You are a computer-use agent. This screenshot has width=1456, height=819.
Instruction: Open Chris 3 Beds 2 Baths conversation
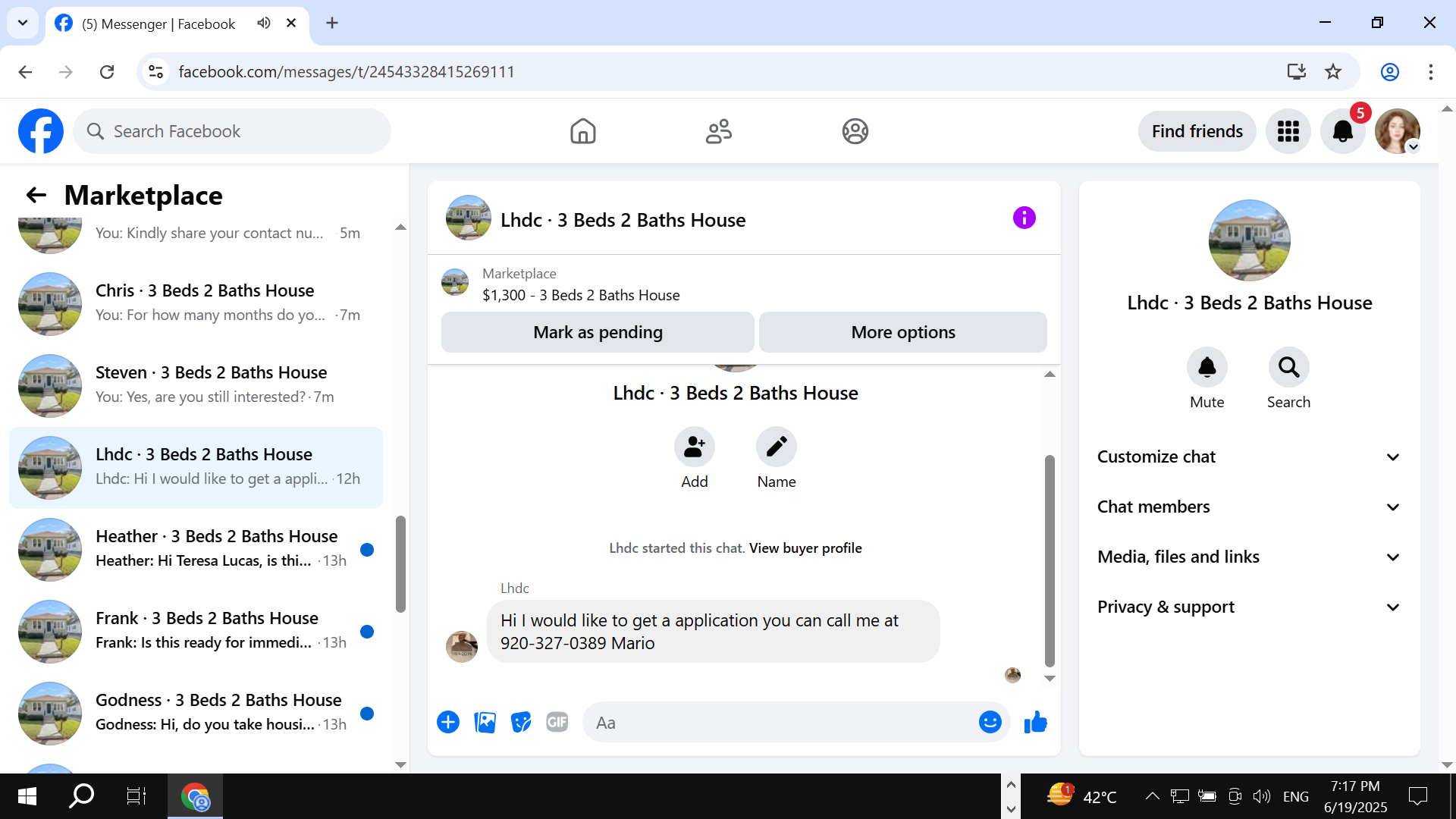click(196, 303)
